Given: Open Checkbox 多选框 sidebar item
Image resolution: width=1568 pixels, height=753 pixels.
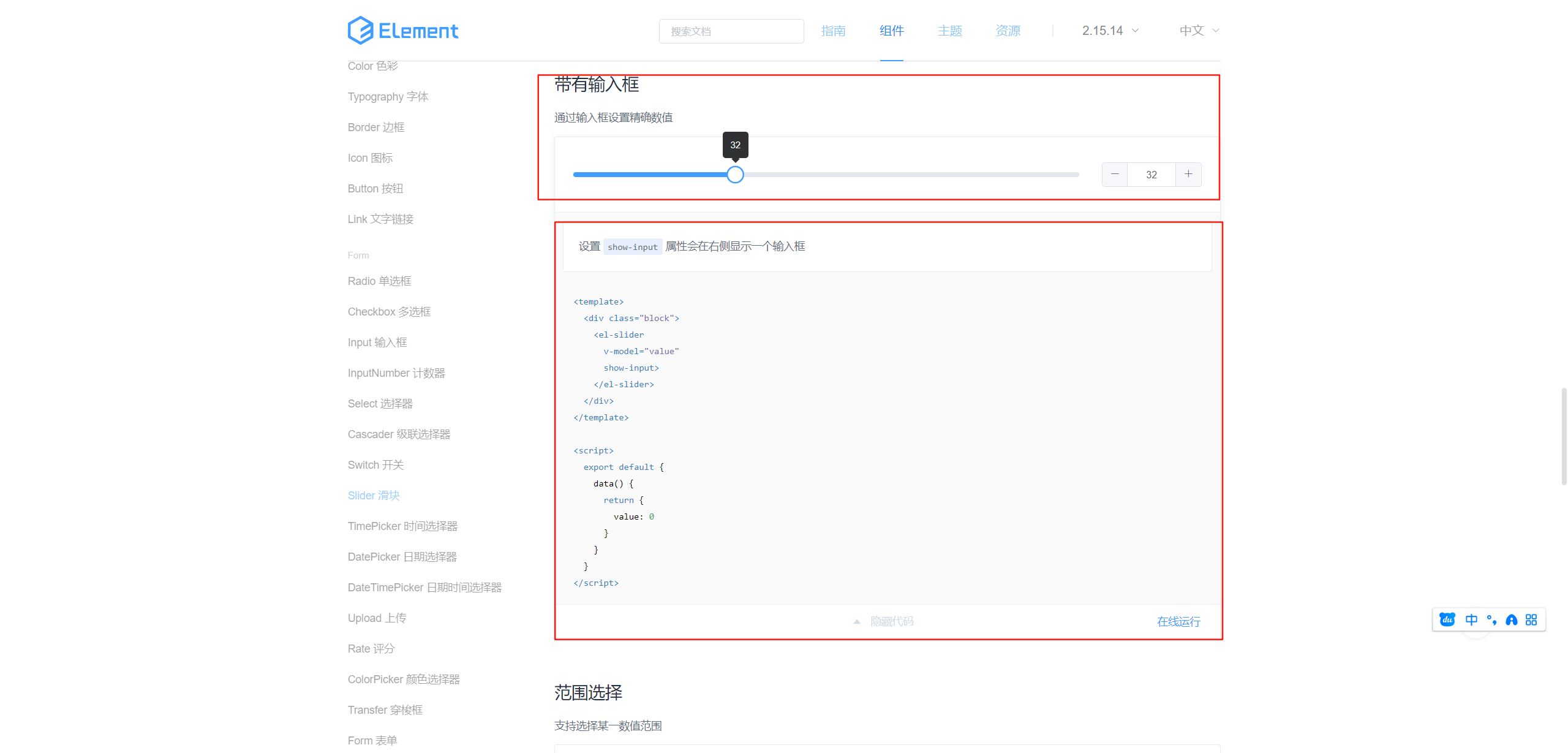Looking at the screenshot, I should [389, 312].
